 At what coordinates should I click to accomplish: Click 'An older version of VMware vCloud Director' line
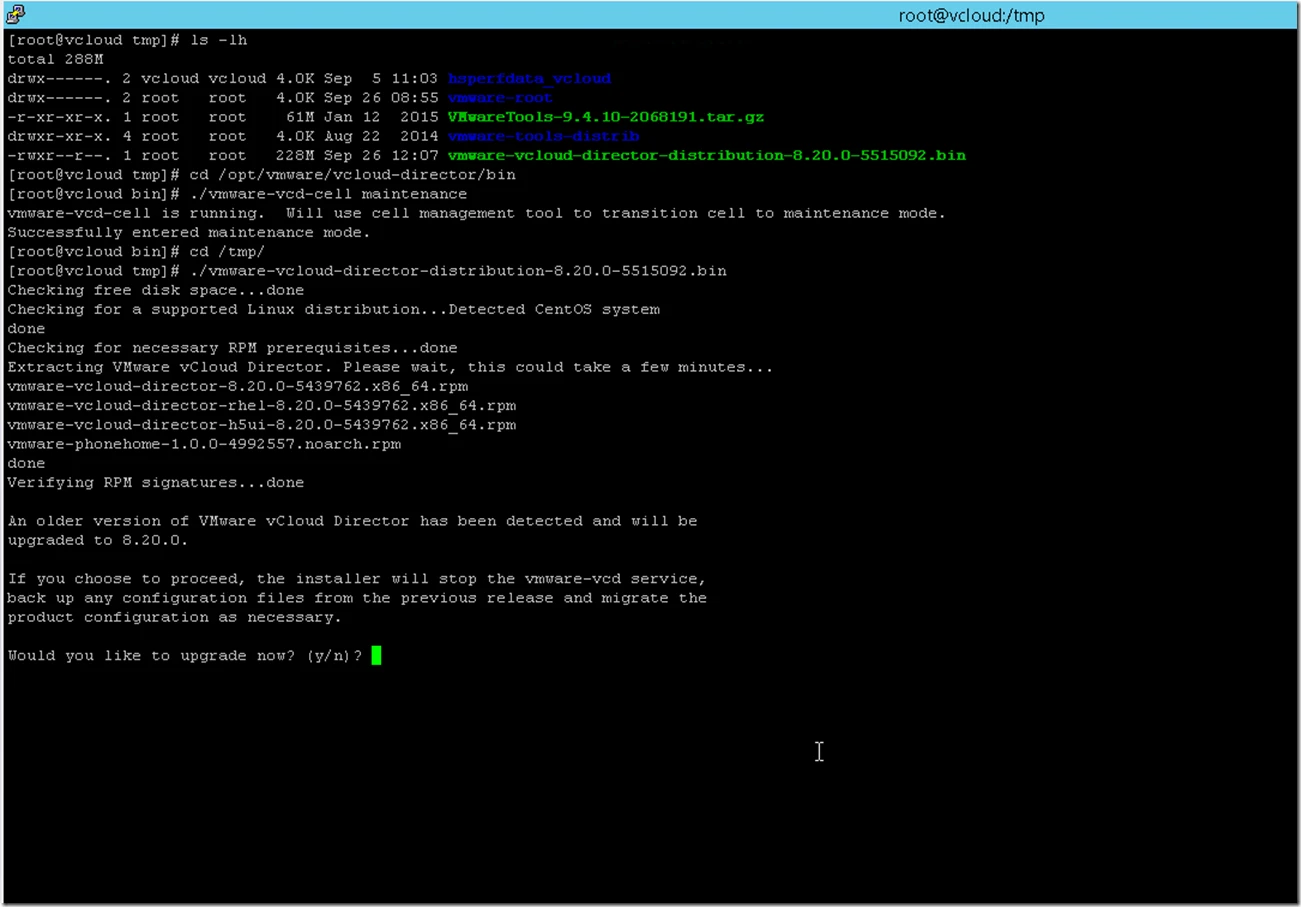pyautogui.click(x=352, y=521)
